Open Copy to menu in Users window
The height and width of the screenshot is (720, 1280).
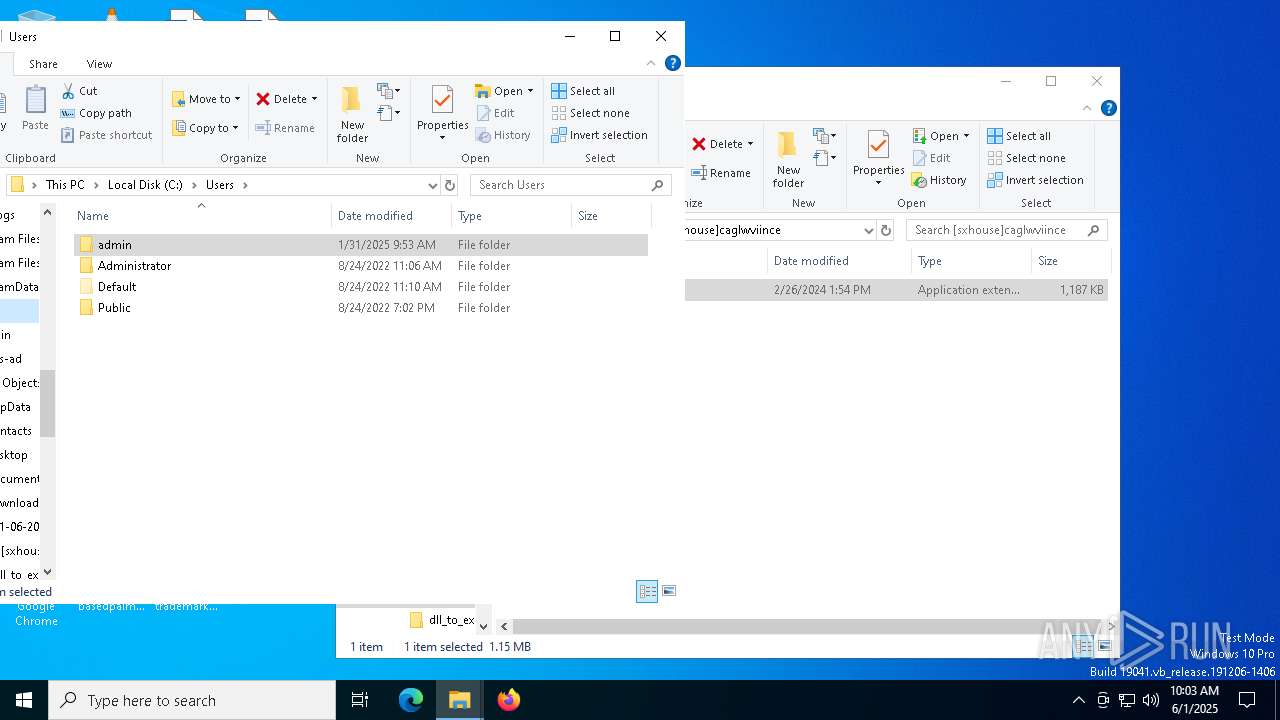205,128
